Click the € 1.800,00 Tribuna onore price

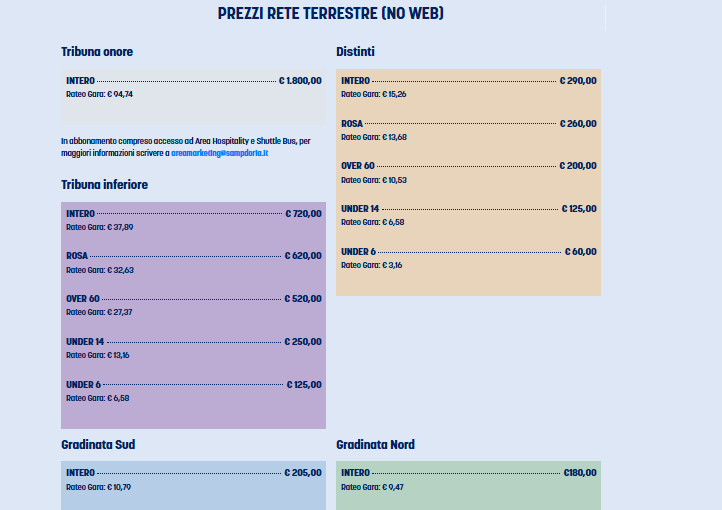point(300,81)
